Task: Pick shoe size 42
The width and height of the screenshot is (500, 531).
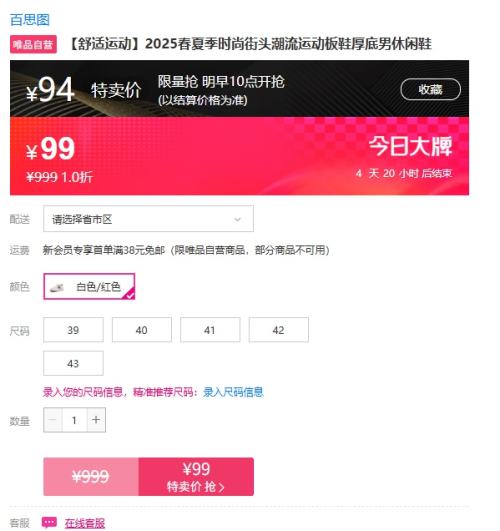Action: point(278,330)
